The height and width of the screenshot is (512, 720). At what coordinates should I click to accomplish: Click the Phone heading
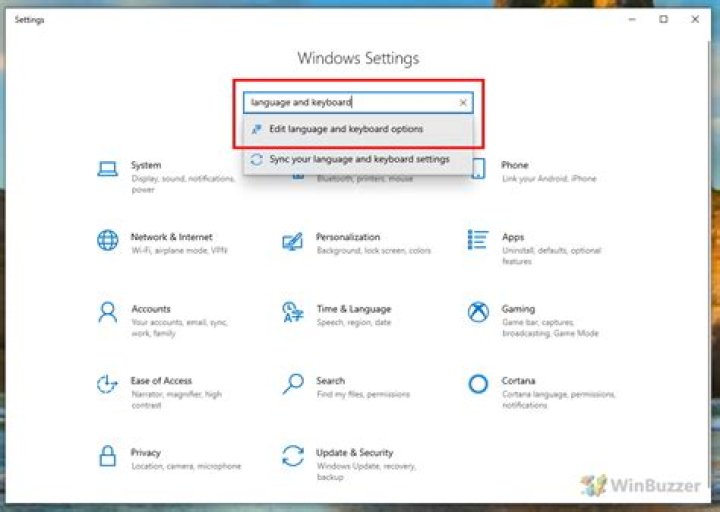[x=515, y=165]
